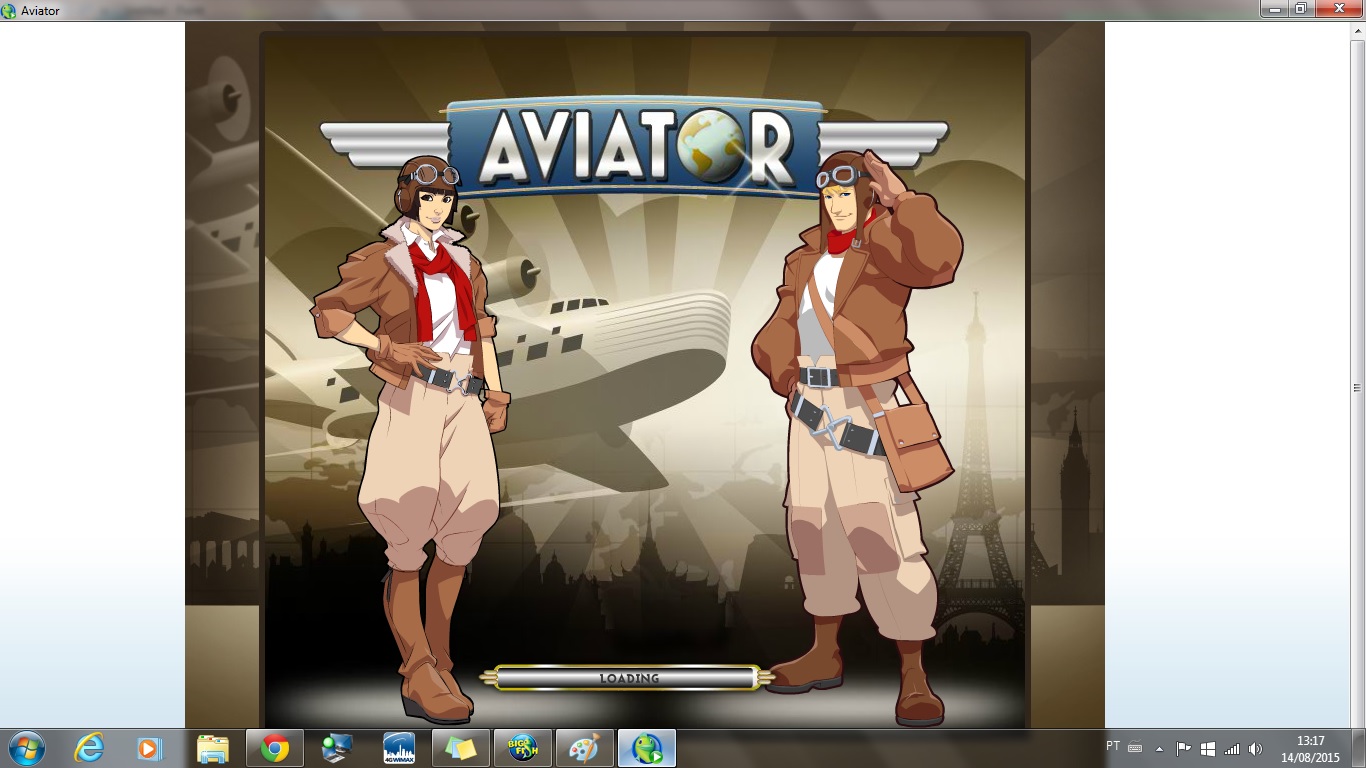
Task: Click the Aviator game logo banner
Action: pos(634,147)
